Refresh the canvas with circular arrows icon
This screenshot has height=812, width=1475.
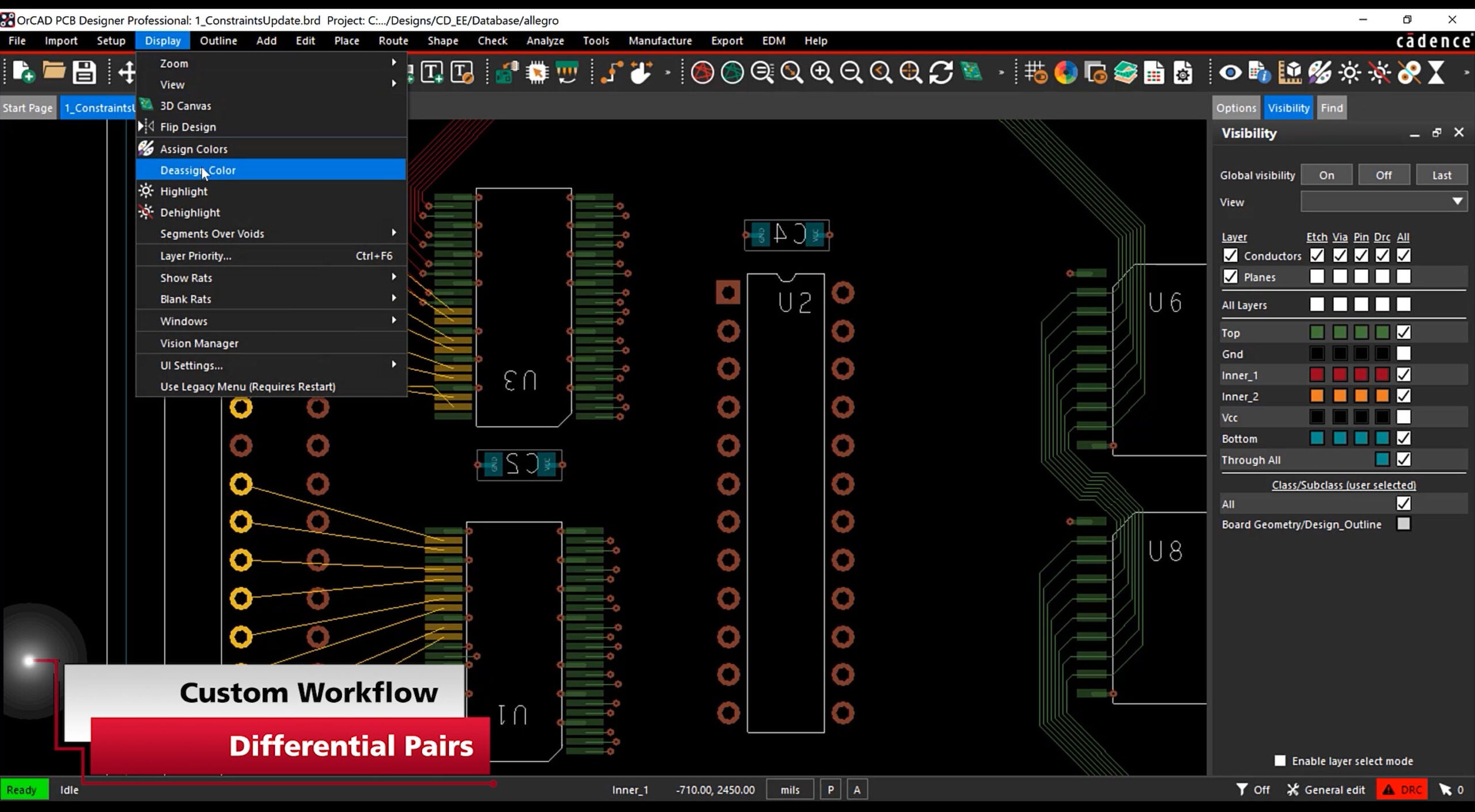point(941,73)
